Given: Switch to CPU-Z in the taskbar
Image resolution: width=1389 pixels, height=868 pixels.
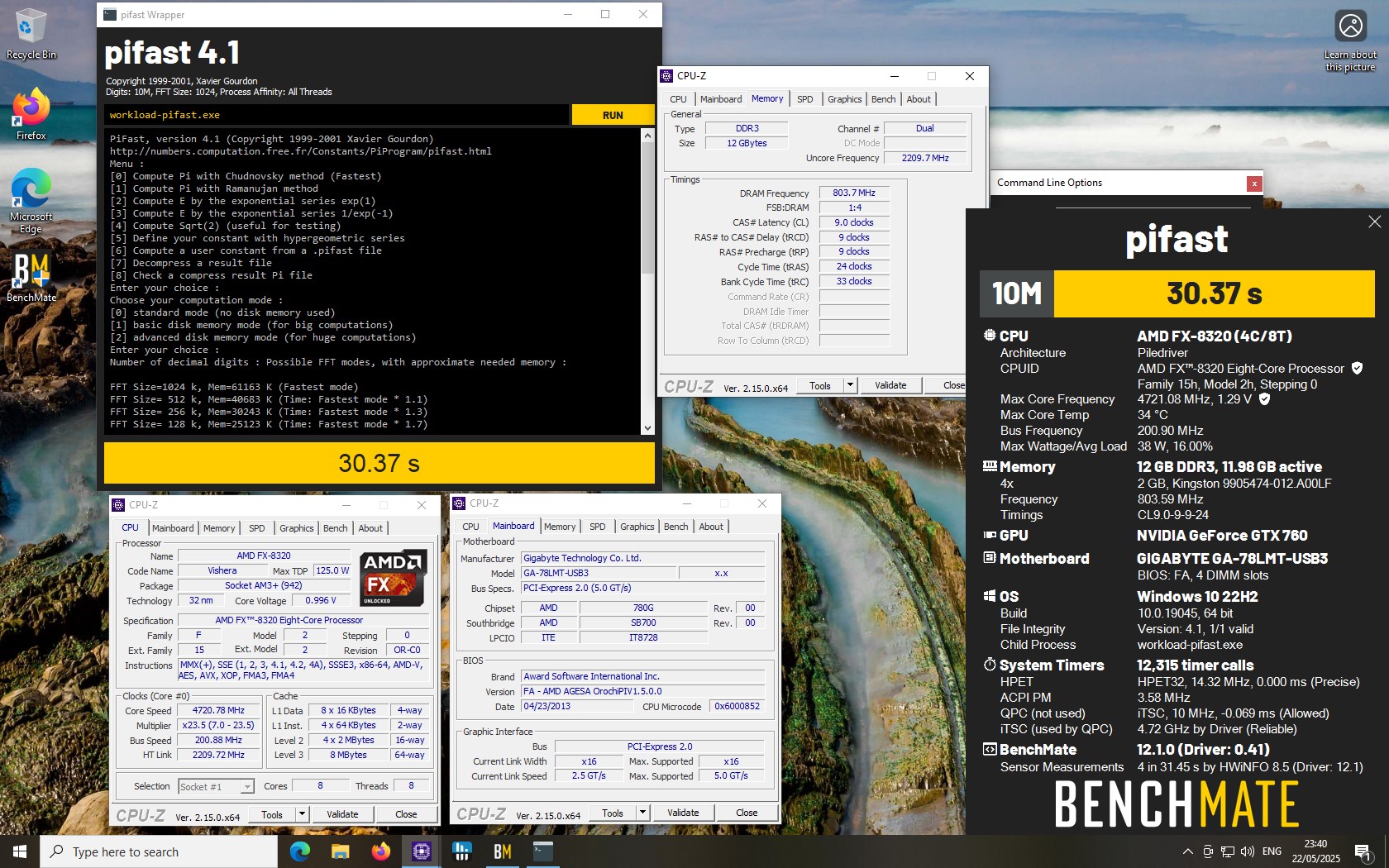Looking at the screenshot, I should [421, 851].
